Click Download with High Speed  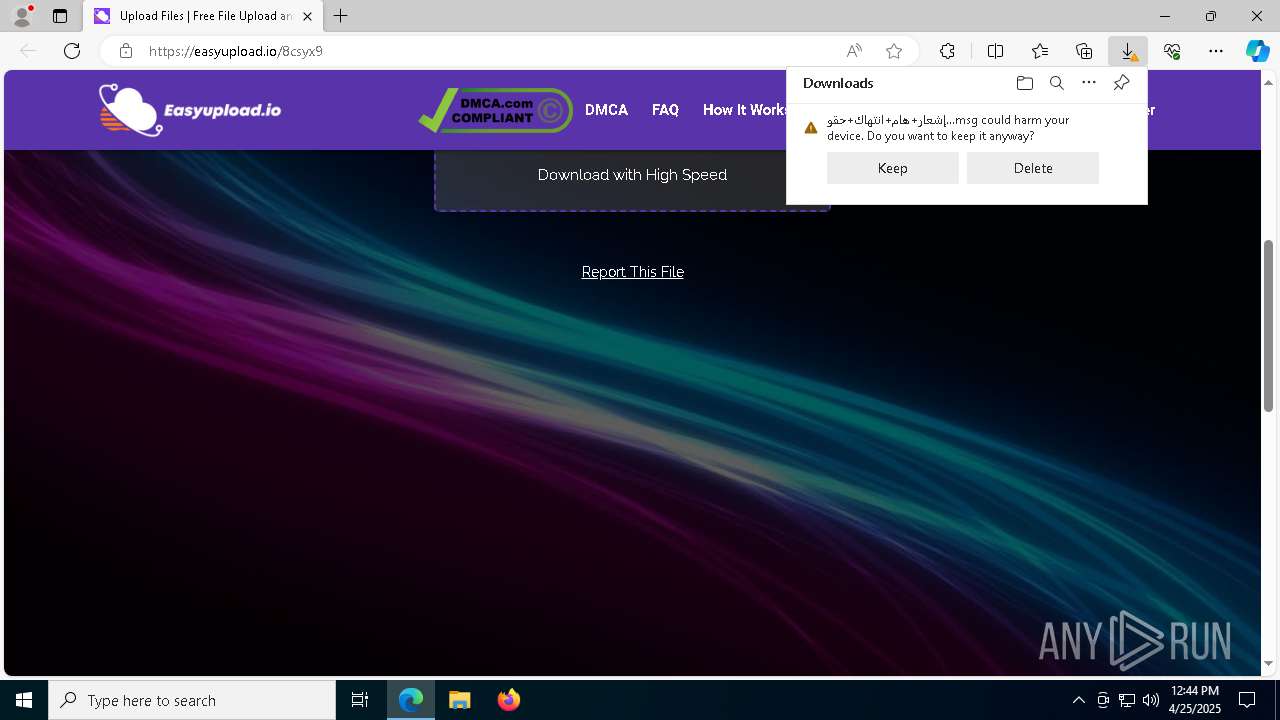632,175
